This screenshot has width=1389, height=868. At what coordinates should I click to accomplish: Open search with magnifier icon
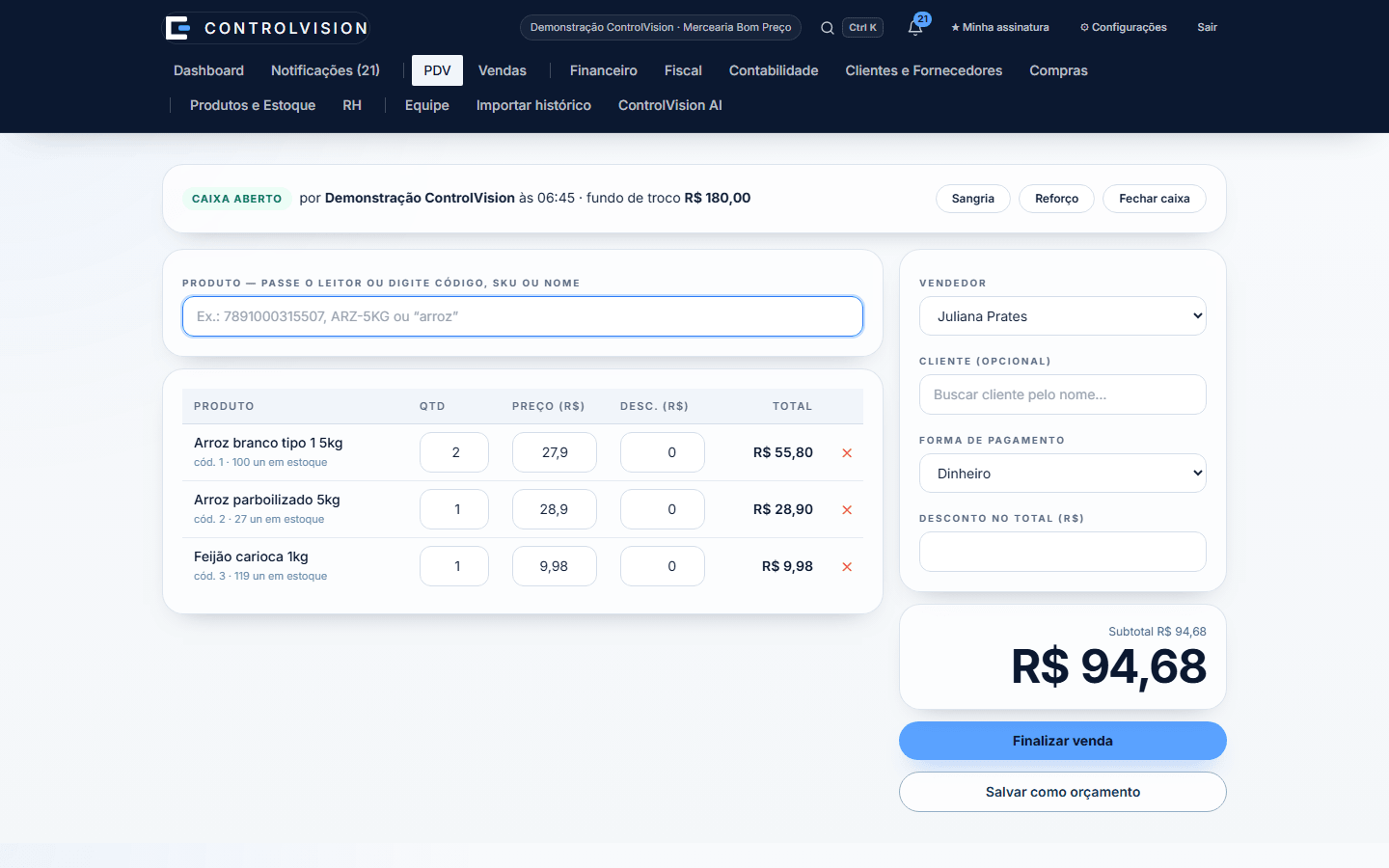(828, 28)
